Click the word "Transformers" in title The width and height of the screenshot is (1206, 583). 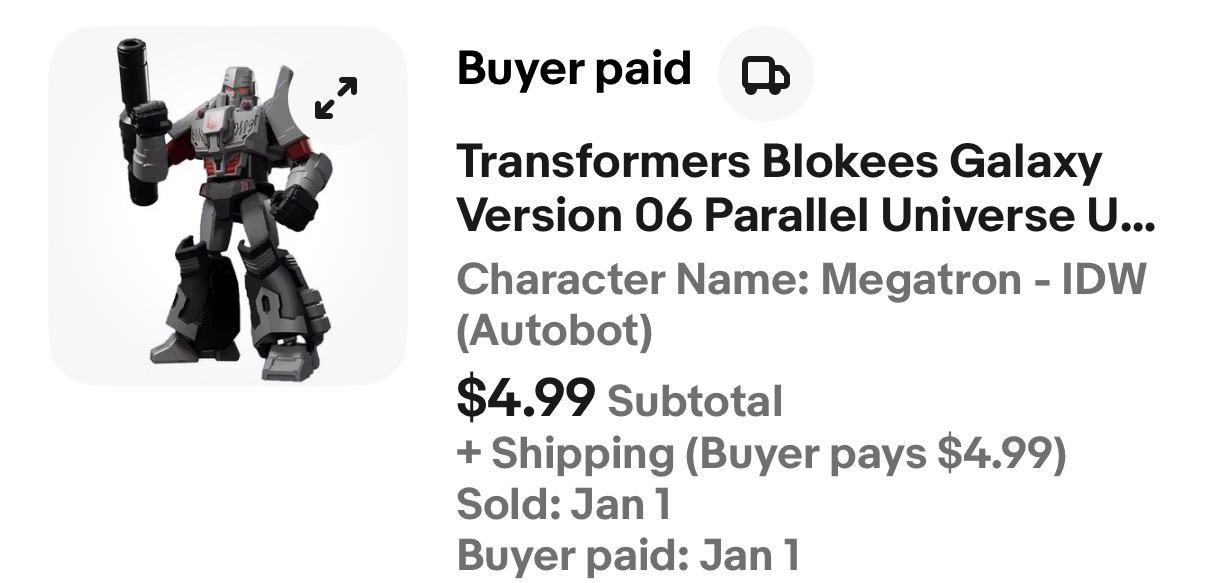click(x=596, y=162)
